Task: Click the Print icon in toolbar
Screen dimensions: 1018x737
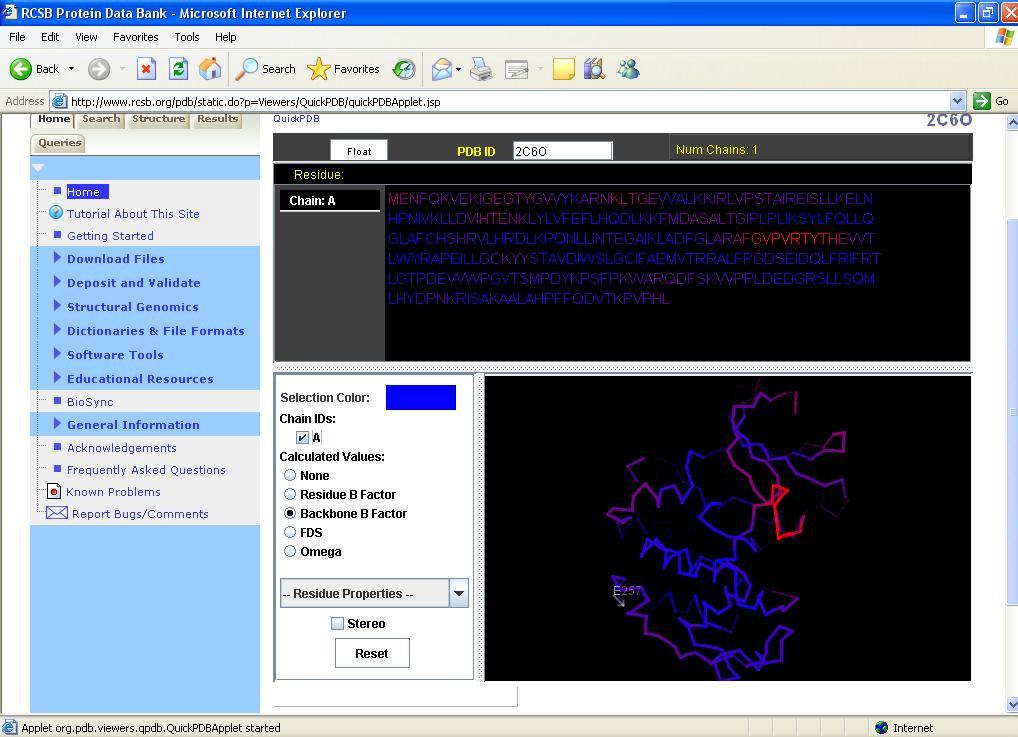Action: coord(481,69)
